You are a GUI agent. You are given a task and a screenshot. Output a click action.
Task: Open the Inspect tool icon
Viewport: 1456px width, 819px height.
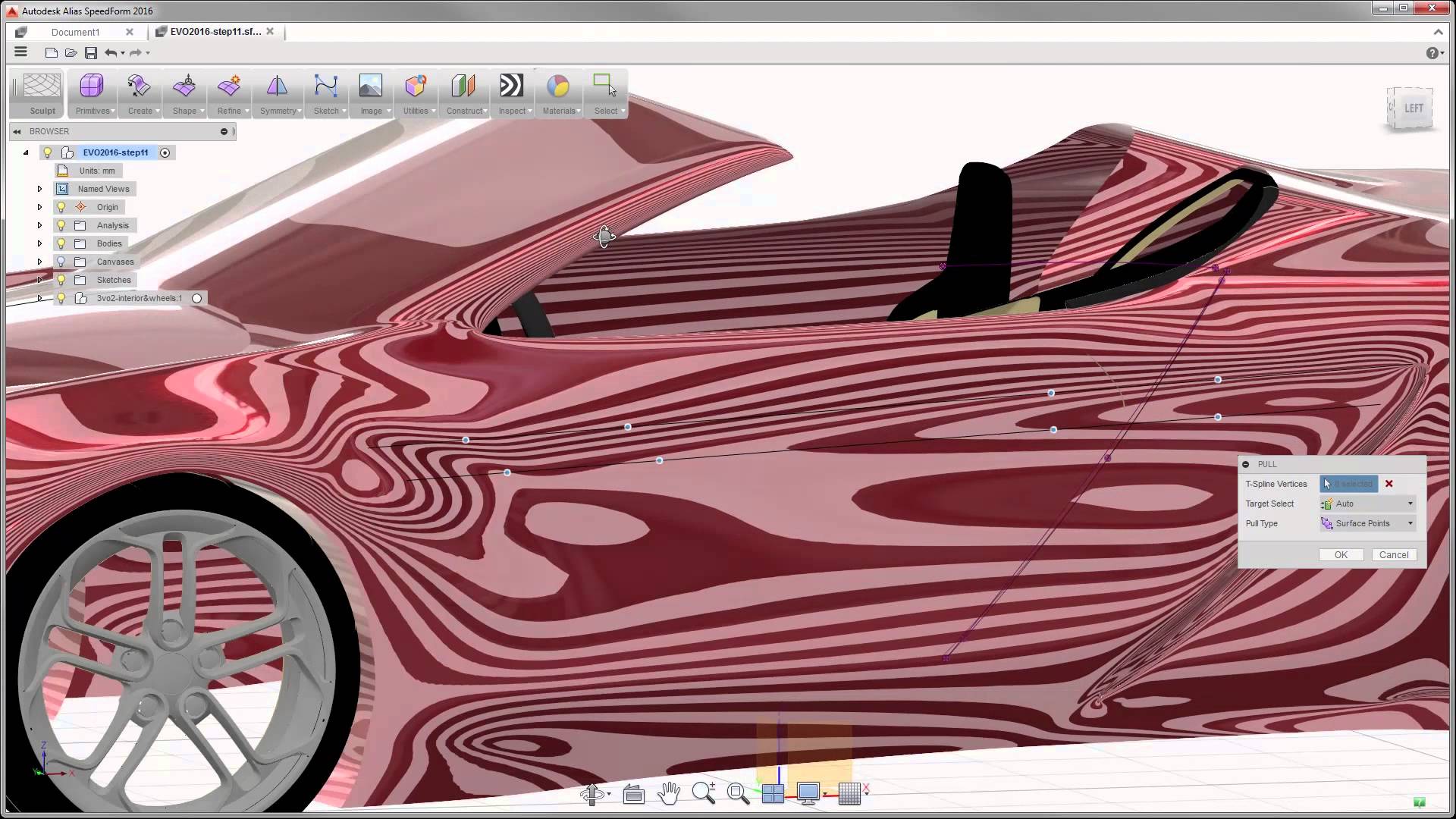click(x=511, y=86)
